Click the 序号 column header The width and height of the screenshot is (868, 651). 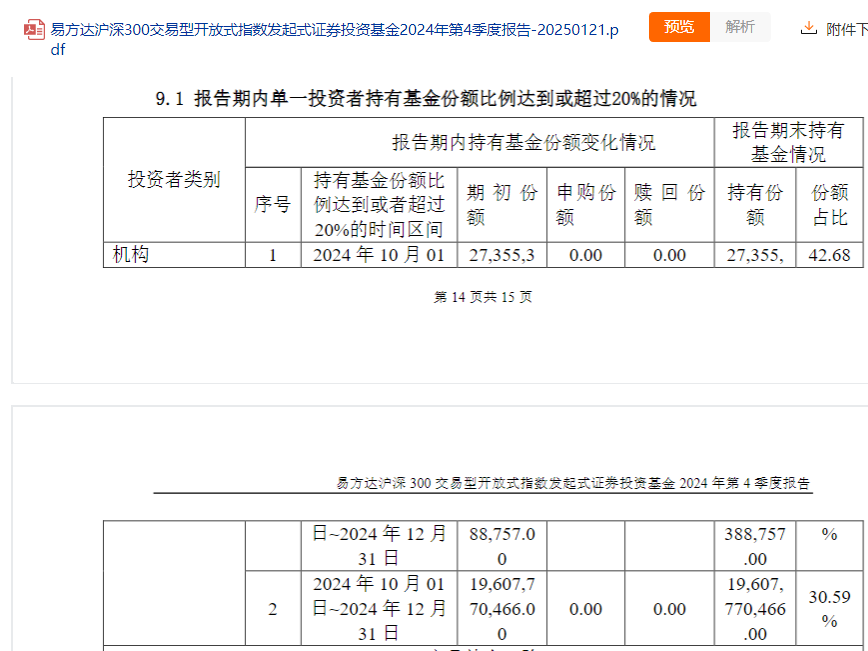(x=273, y=205)
